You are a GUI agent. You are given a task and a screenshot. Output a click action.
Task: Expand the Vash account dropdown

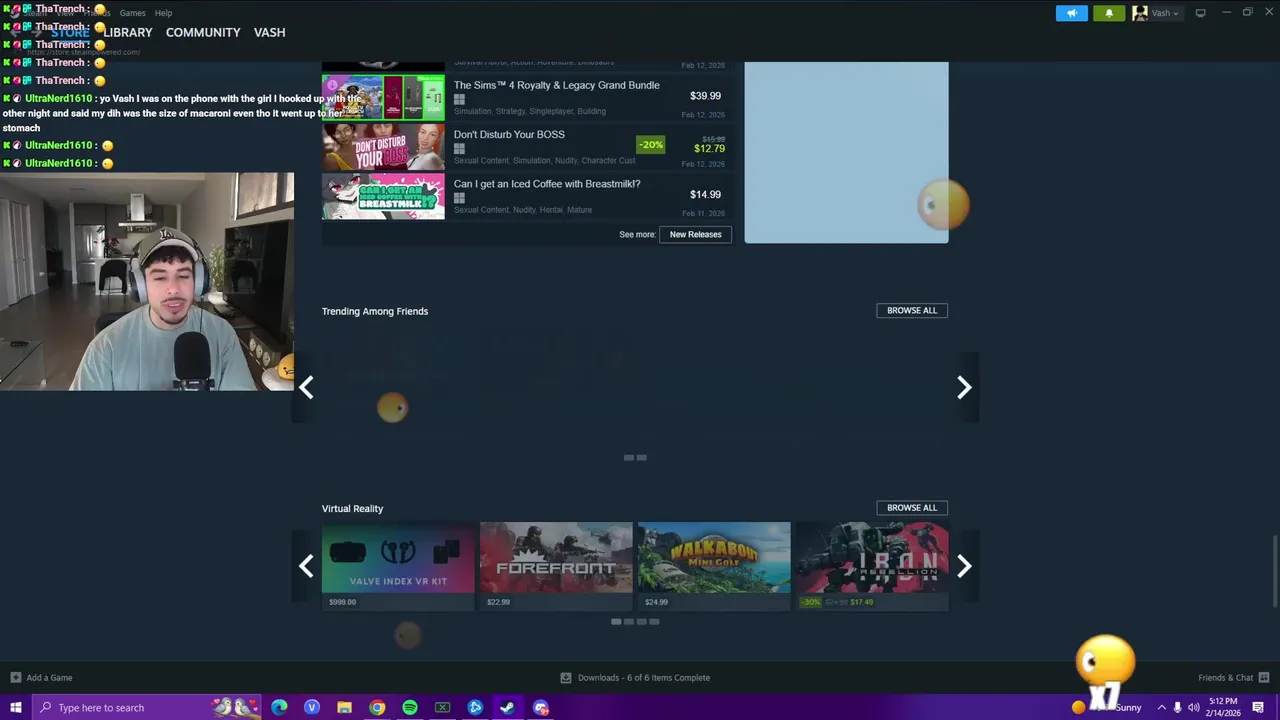(1175, 13)
